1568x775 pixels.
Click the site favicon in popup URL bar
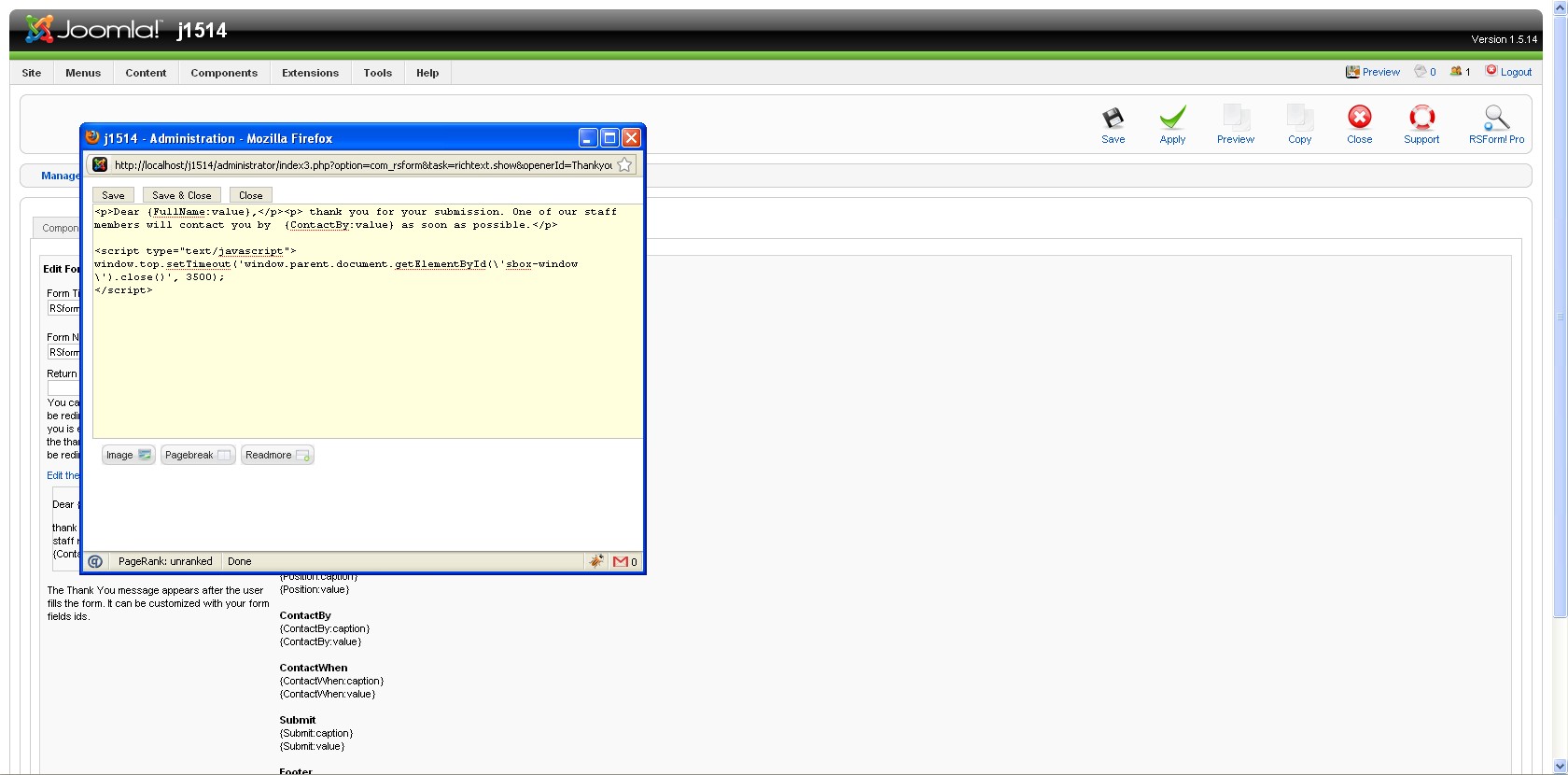coord(100,165)
